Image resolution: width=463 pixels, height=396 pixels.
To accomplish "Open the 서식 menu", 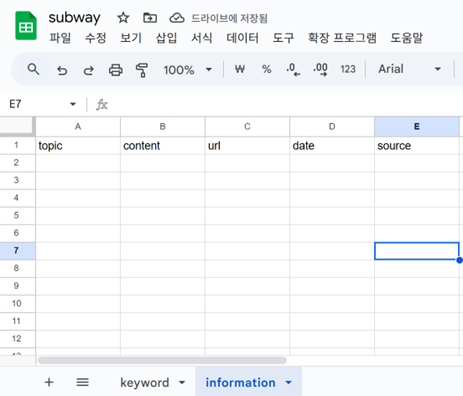I will pyautogui.click(x=202, y=38).
